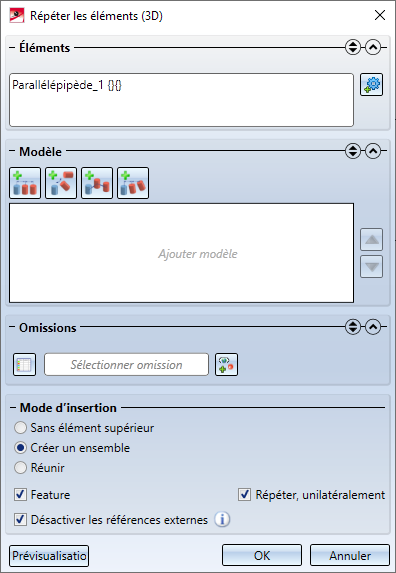396x573 pixels.
Task: Click the add elements gear icon
Action: [372, 85]
